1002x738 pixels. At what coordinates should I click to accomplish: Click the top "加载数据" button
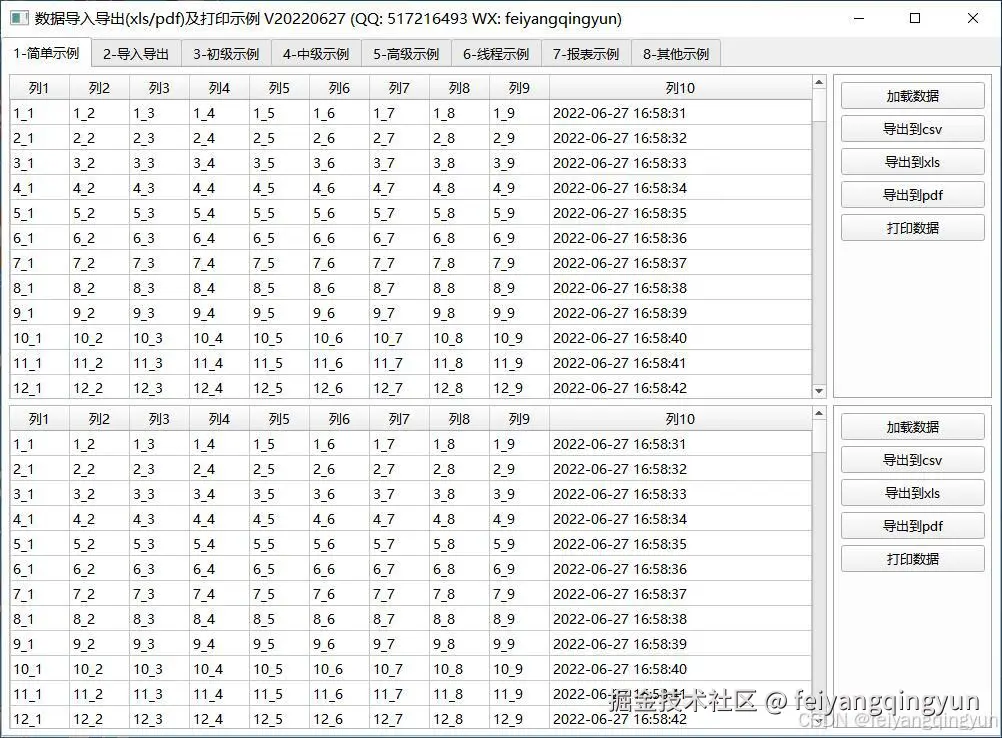point(911,95)
